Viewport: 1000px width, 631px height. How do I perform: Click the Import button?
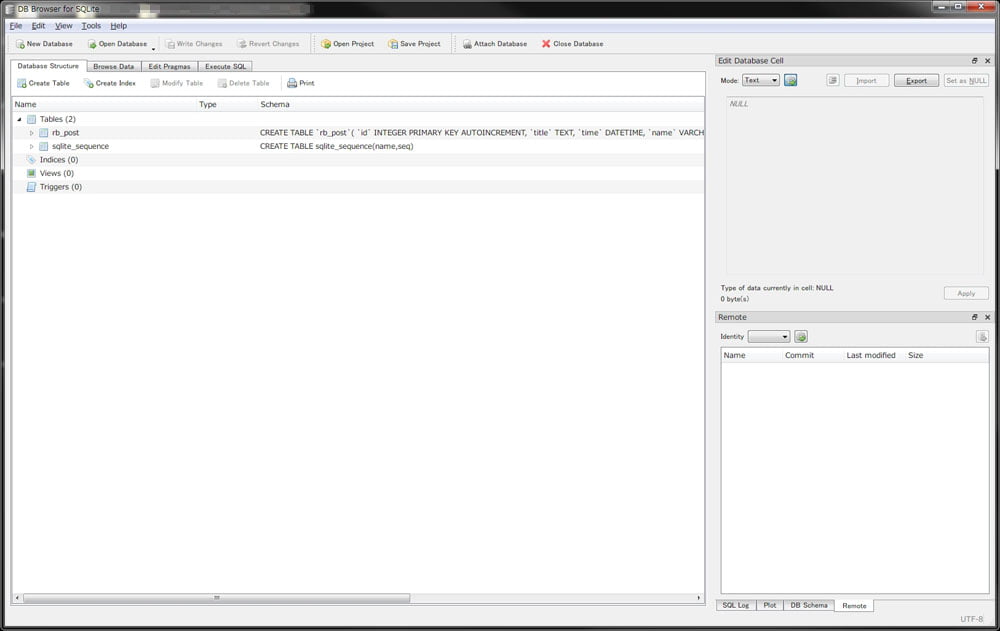866,81
